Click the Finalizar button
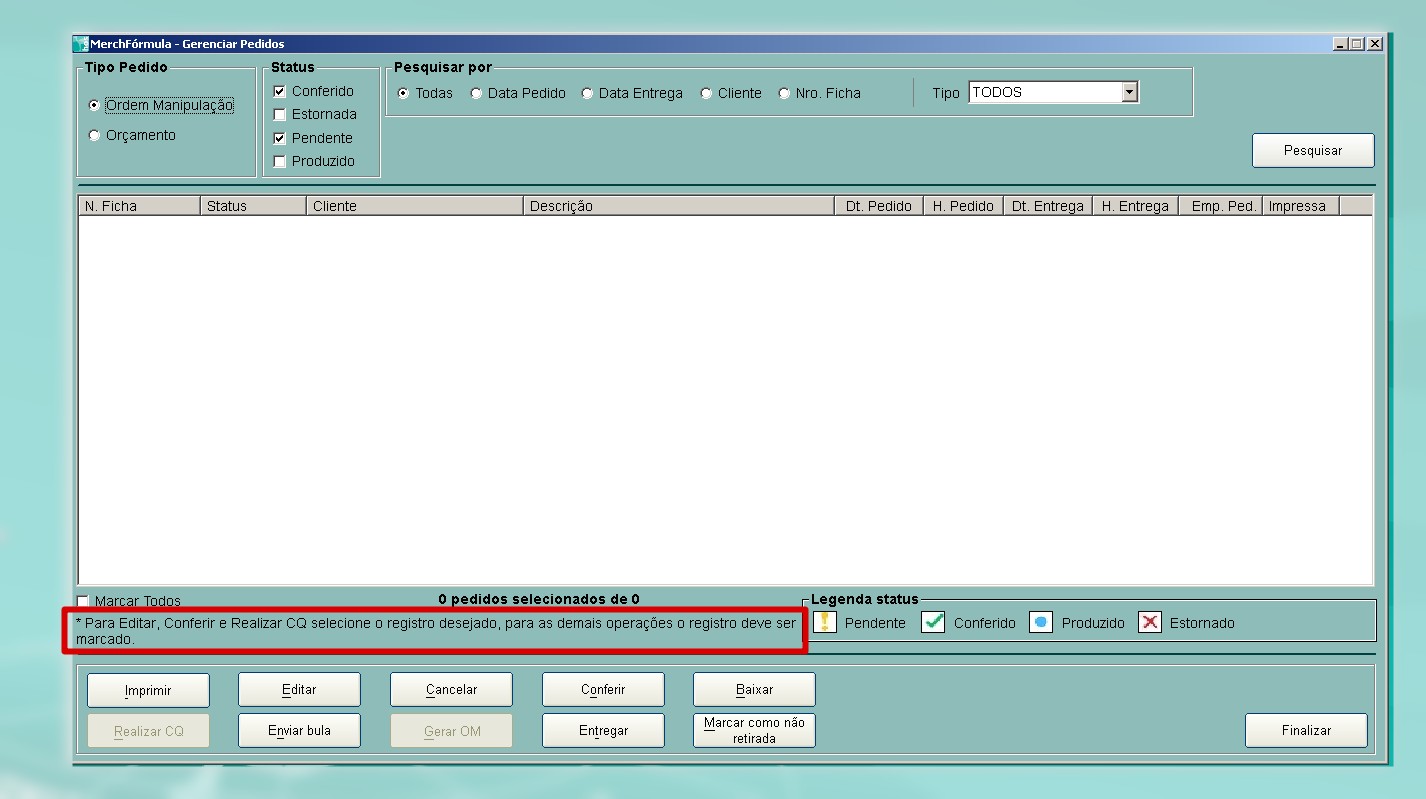This screenshot has width=1426, height=799. coord(1305,731)
